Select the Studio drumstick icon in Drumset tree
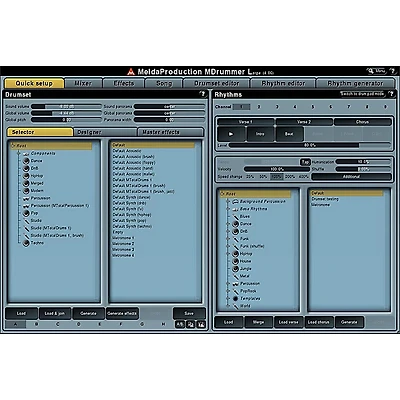 click(x=26, y=221)
